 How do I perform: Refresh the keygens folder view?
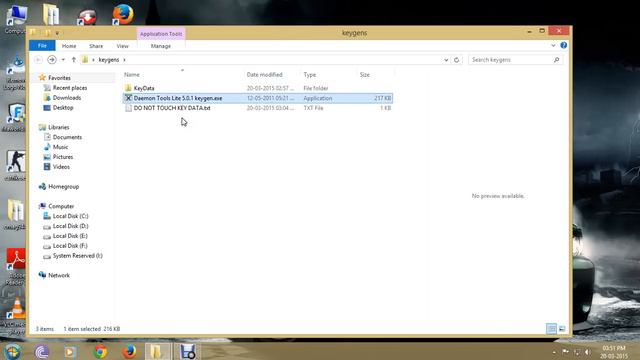(456, 60)
